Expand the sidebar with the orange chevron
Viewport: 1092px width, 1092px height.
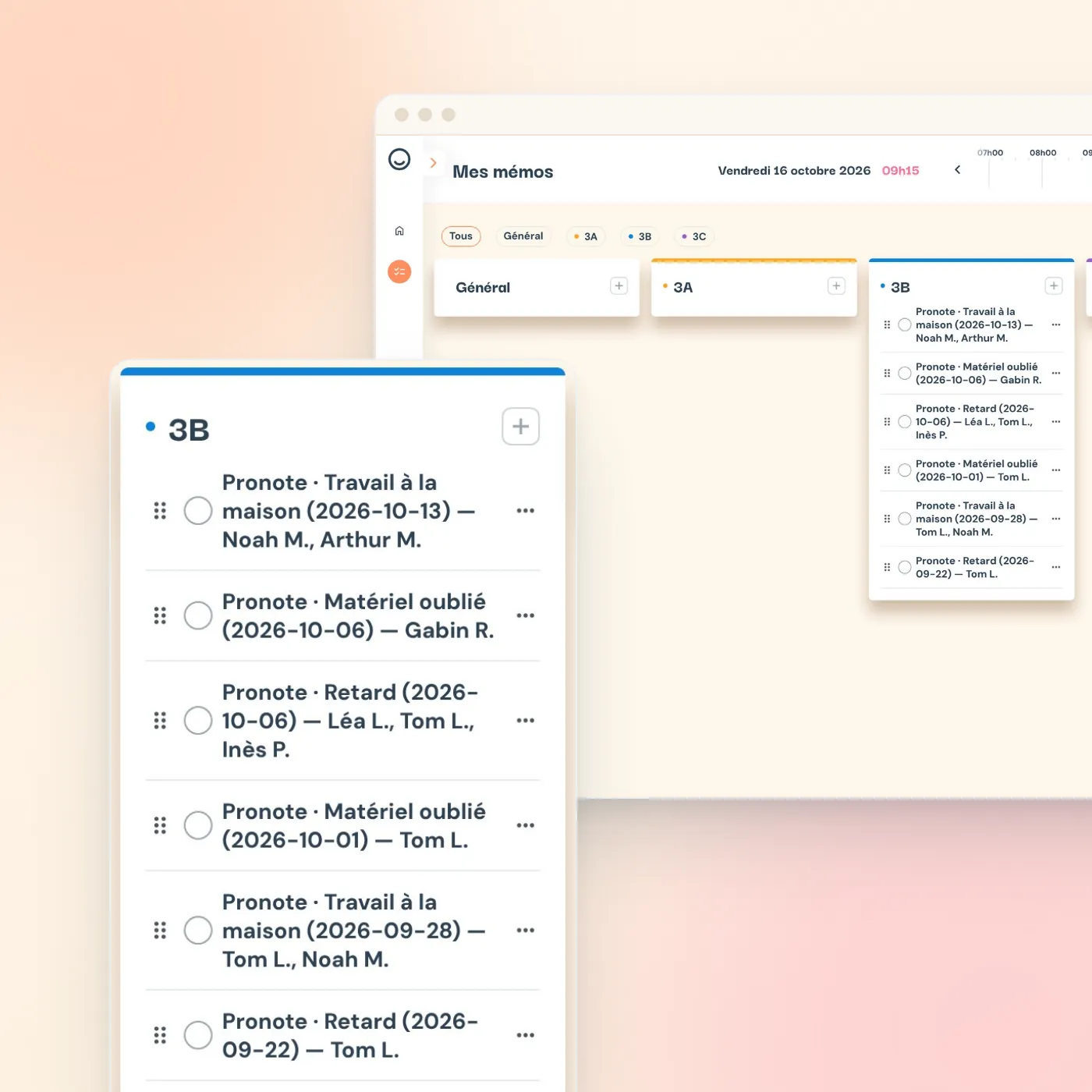(433, 163)
